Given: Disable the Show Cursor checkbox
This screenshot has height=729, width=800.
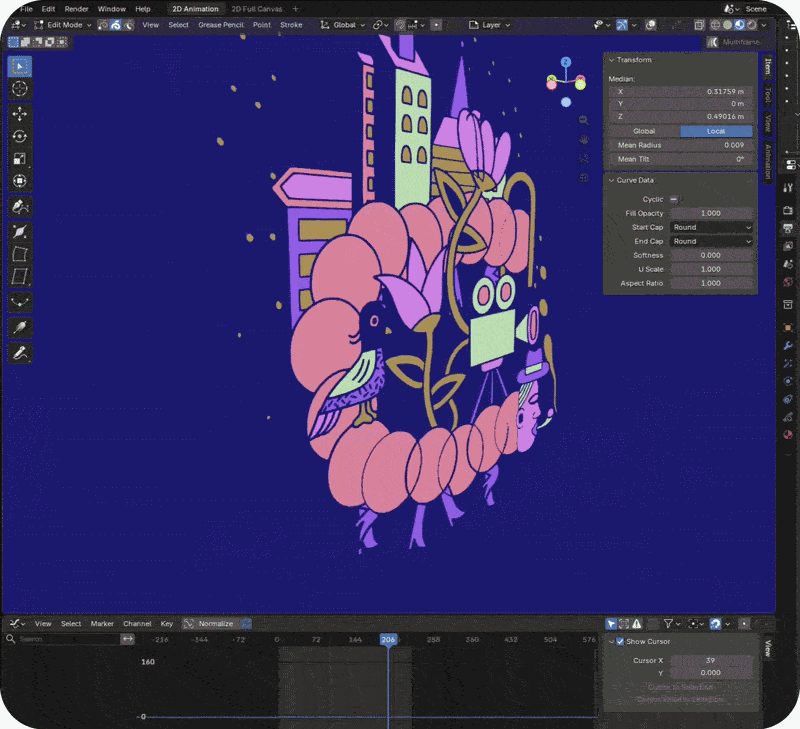Looking at the screenshot, I should 620,641.
